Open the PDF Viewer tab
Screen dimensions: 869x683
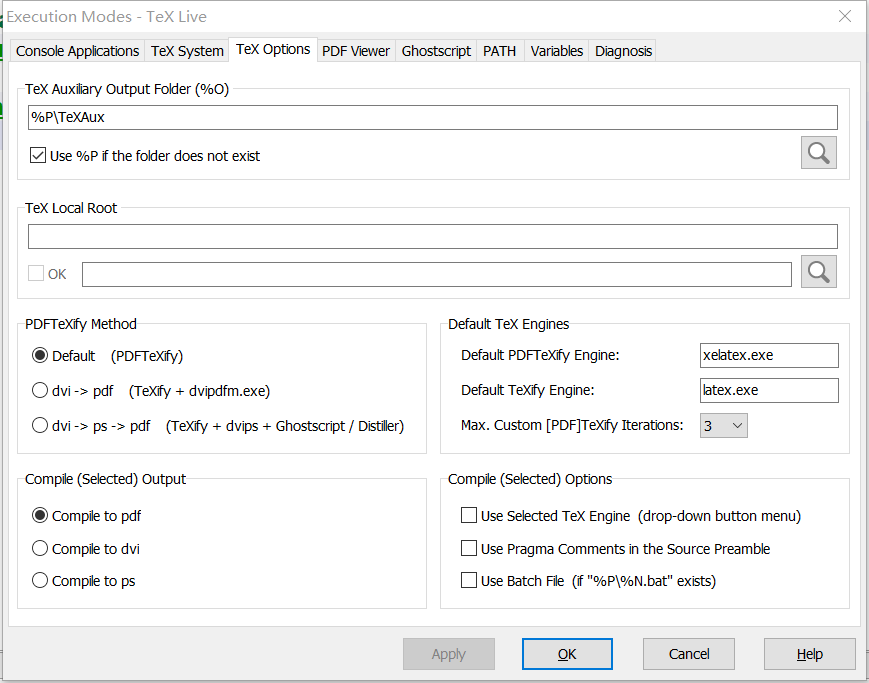(x=356, y=51)
